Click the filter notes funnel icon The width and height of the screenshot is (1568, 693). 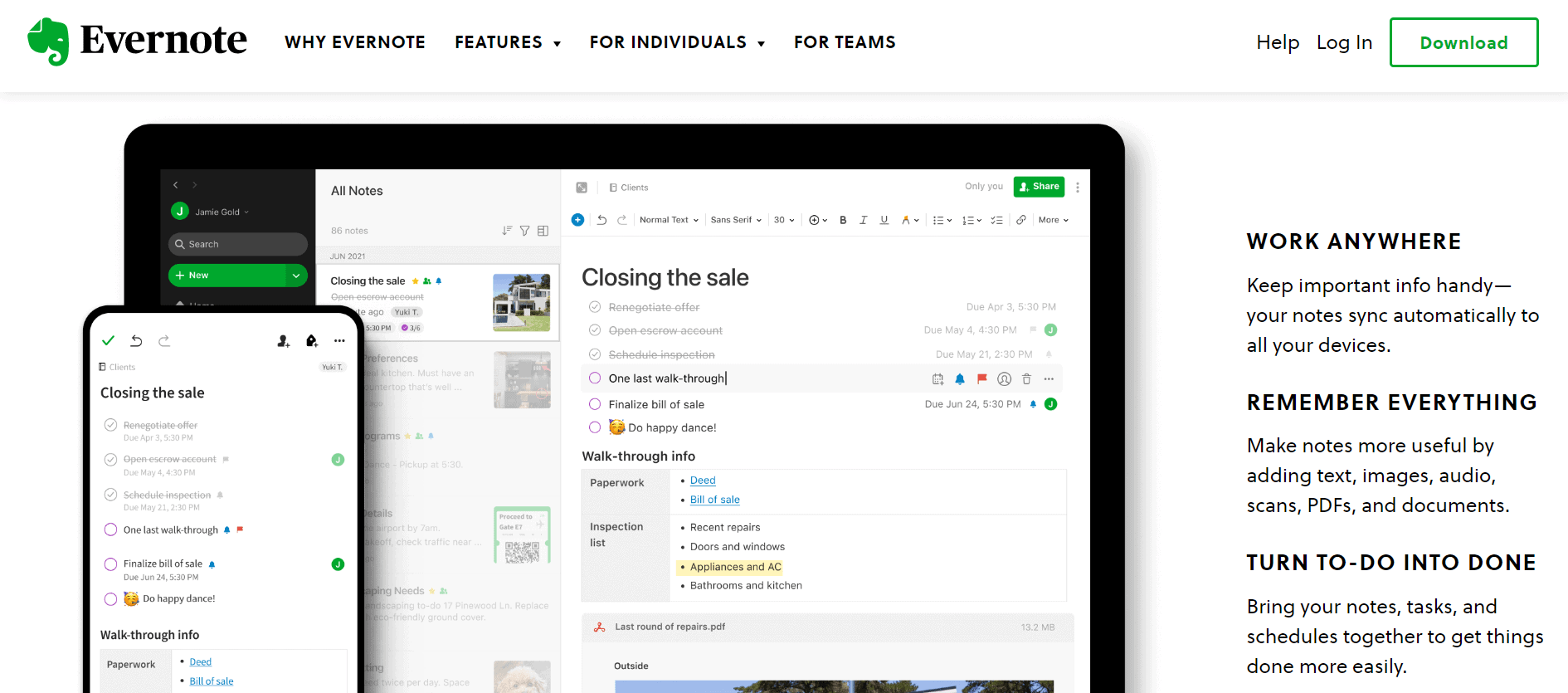click(x=525, y=231)
